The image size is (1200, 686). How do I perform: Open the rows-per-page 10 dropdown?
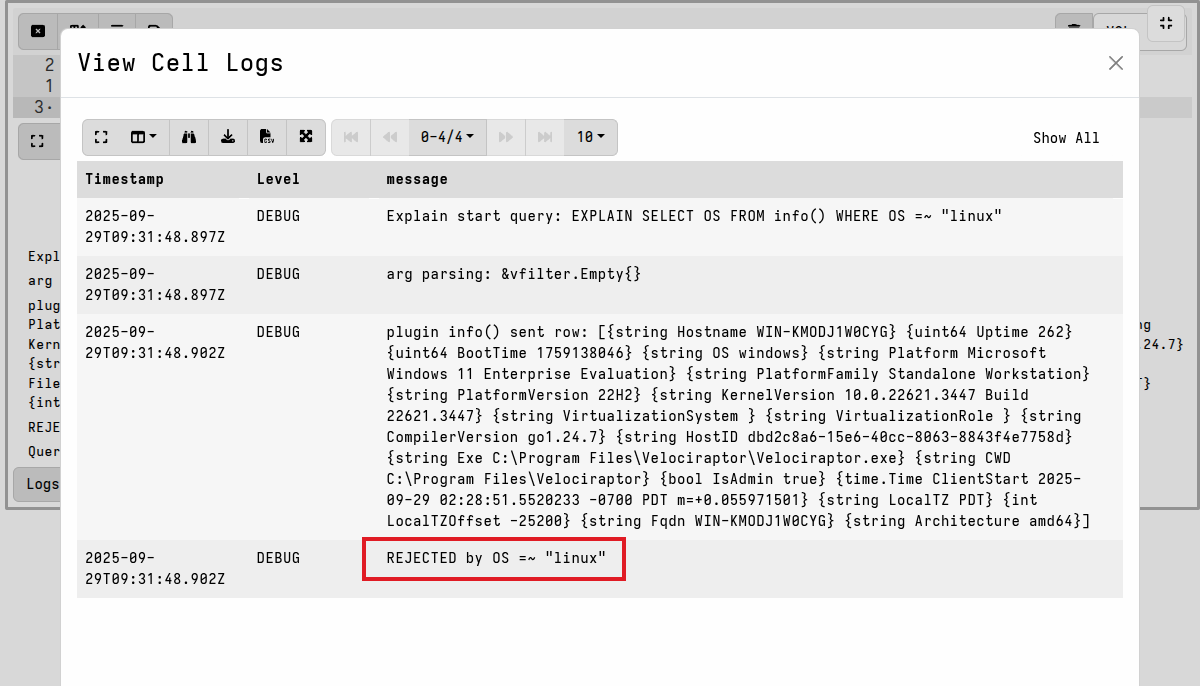click(x=591, y=137)
